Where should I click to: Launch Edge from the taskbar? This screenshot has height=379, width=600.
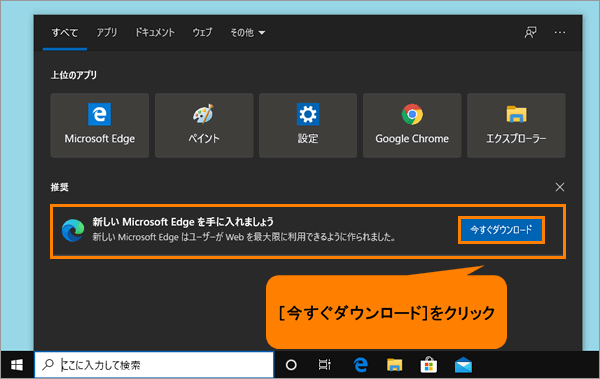[x=360, y=365]
